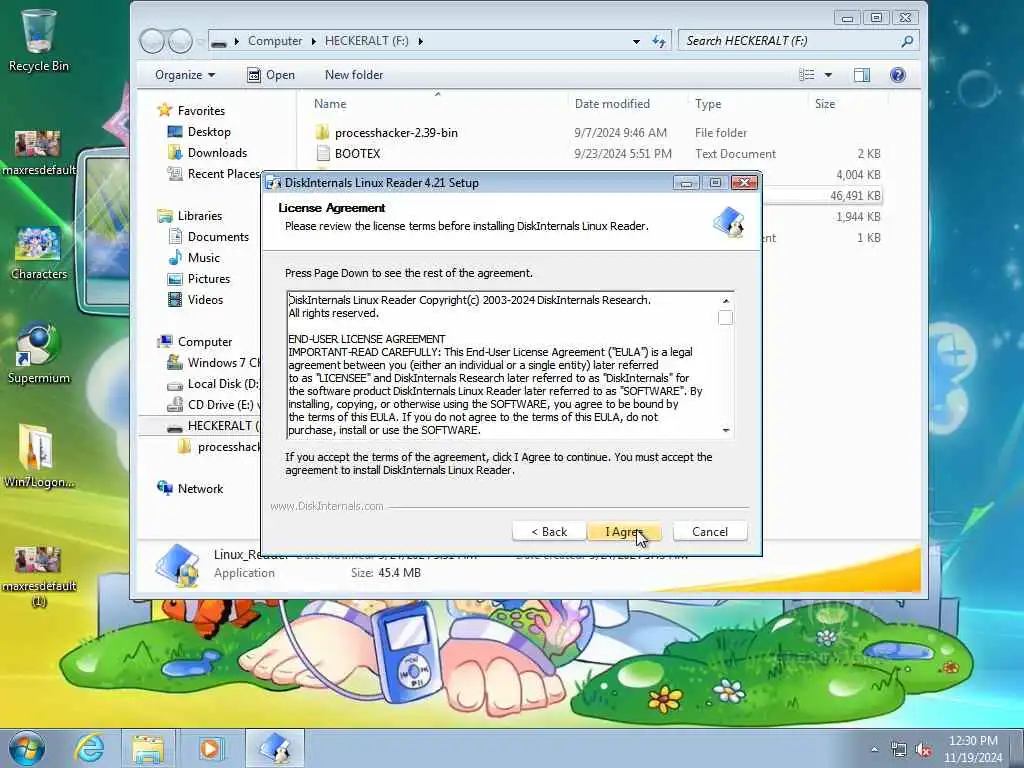Open the Characters desktop icon

pos(39,253)
